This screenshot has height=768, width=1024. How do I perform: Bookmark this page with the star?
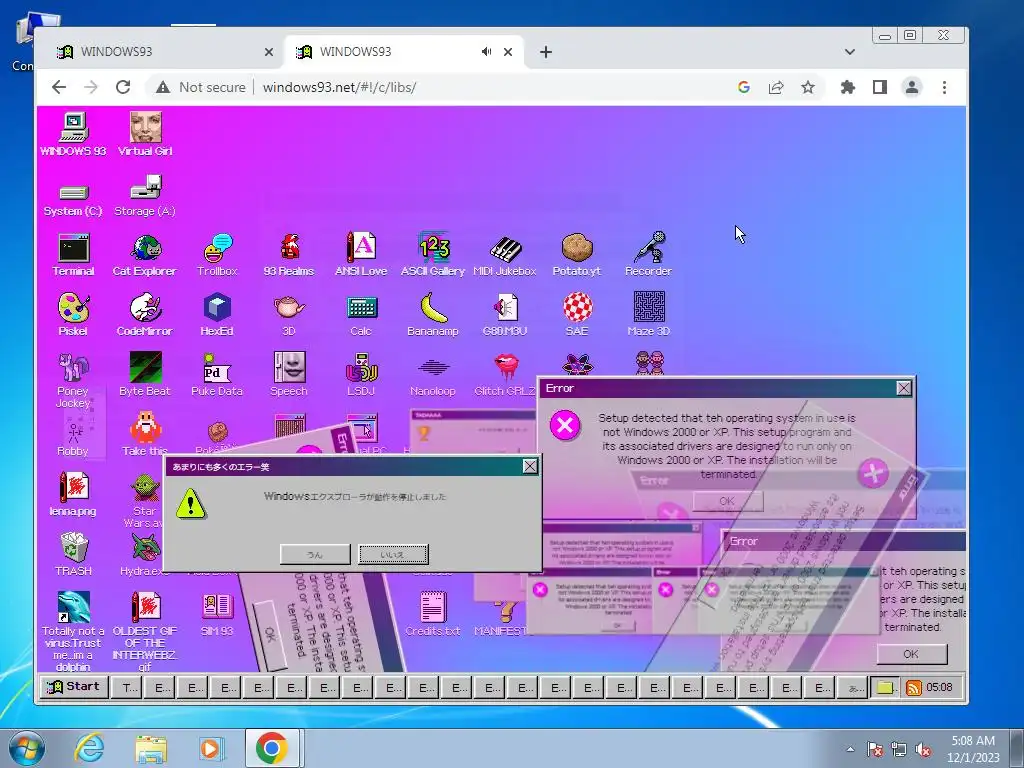pos(808,88)
